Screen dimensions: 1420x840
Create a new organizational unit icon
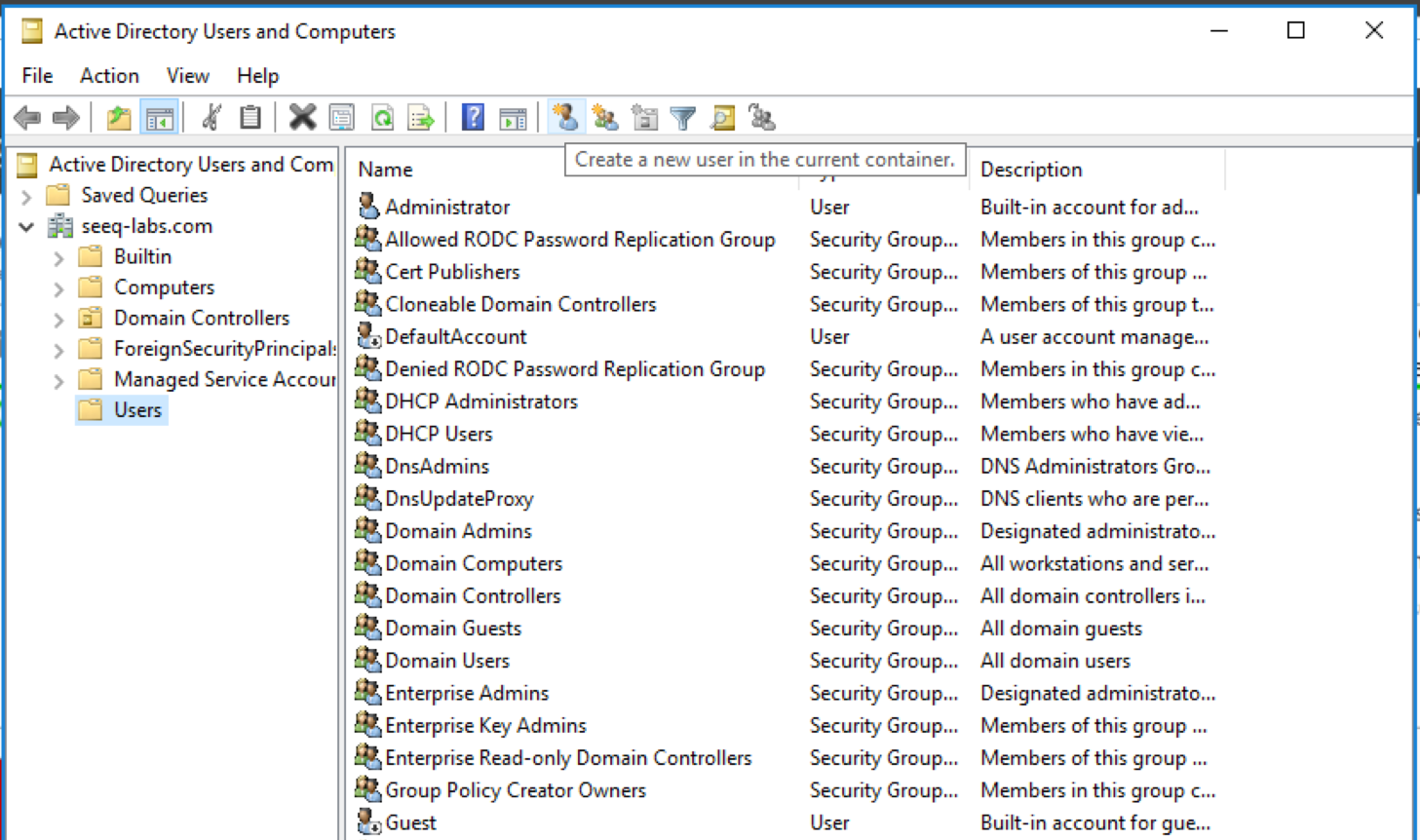click(x=644, y=117)
